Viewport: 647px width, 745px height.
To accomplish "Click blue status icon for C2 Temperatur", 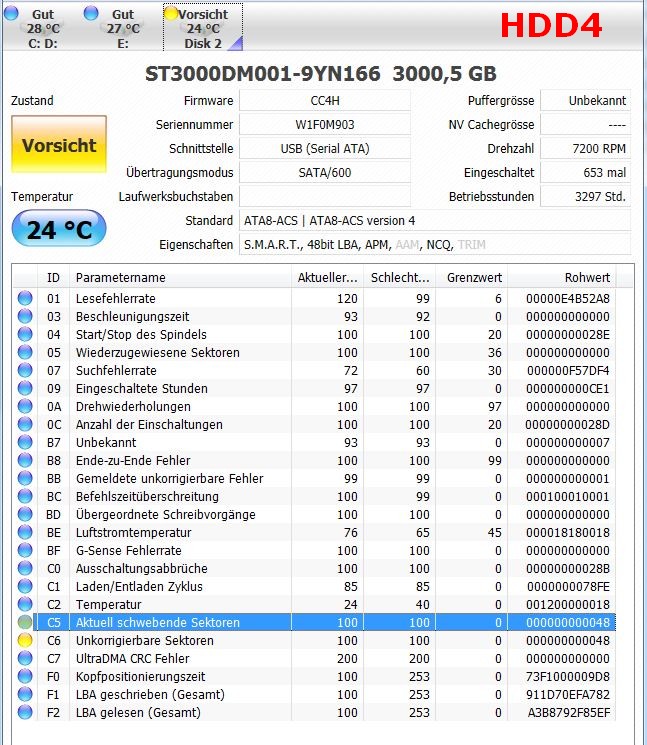I will pos(25,604).
